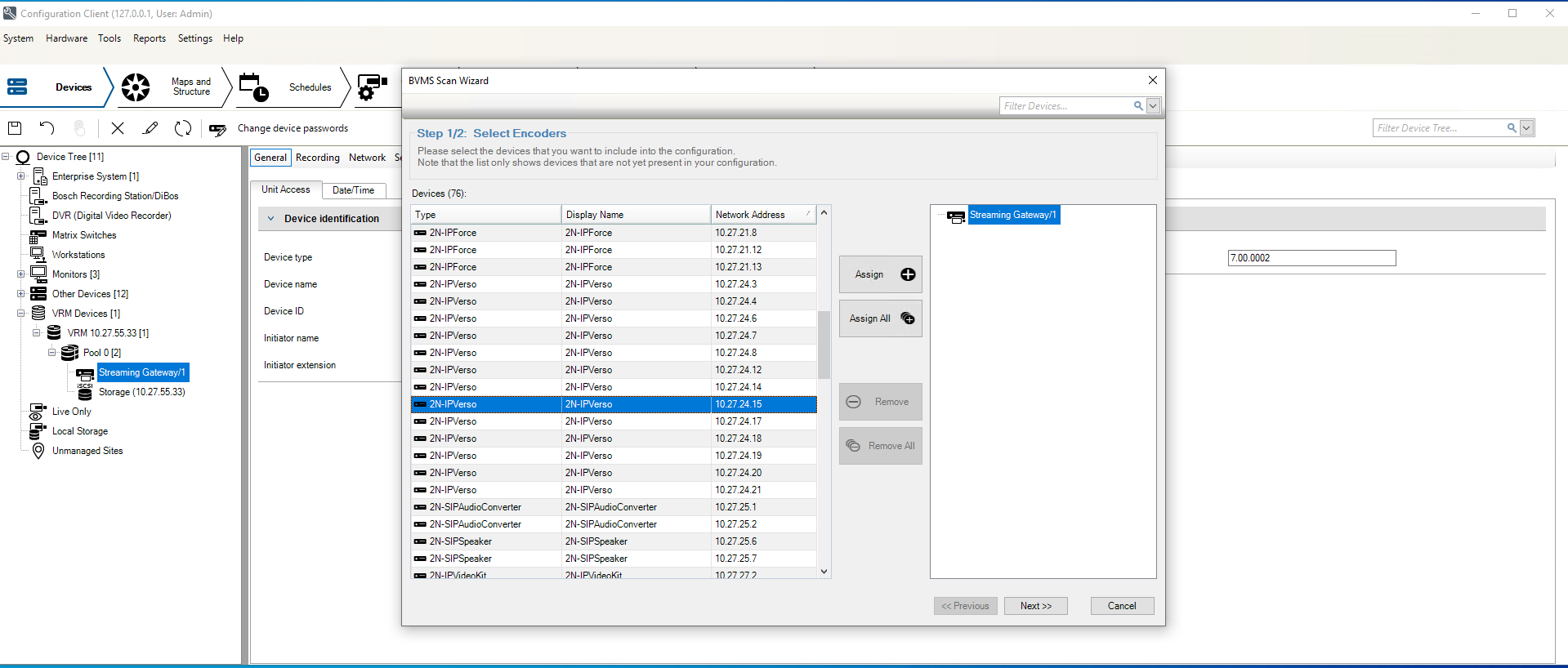
Task: Click the Rename pencil icon
Action: pyautogui.click(x=150, y=128)
